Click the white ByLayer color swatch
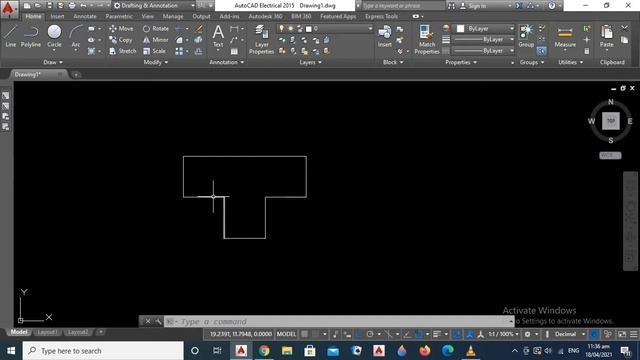Viewport: 640px width, 360px height. (x=460, y=29)
